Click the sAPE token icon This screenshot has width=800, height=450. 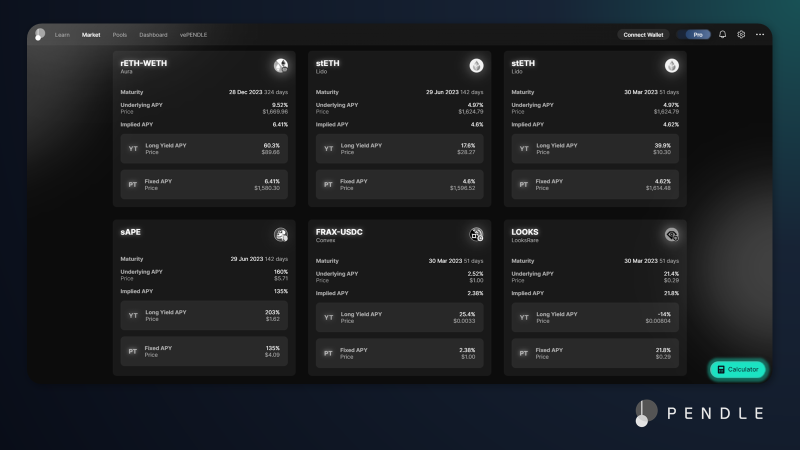pyautogui.click(x=281, y=235)
